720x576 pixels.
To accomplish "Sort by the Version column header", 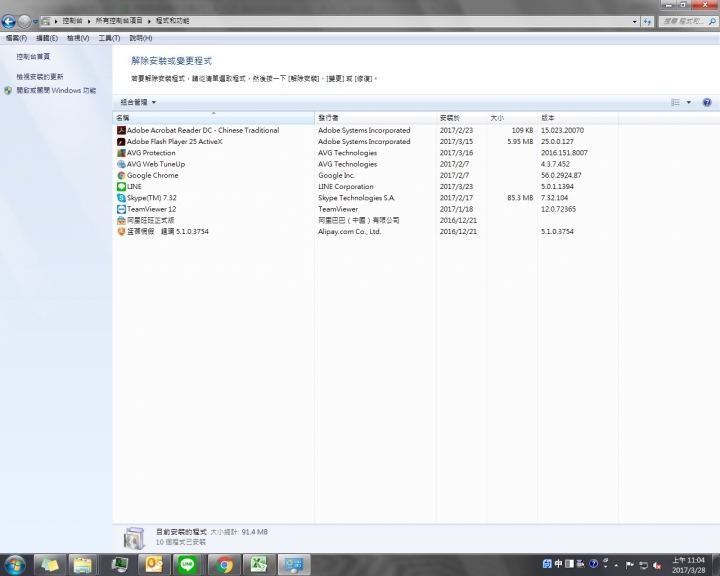I will [x=578, y=118].
